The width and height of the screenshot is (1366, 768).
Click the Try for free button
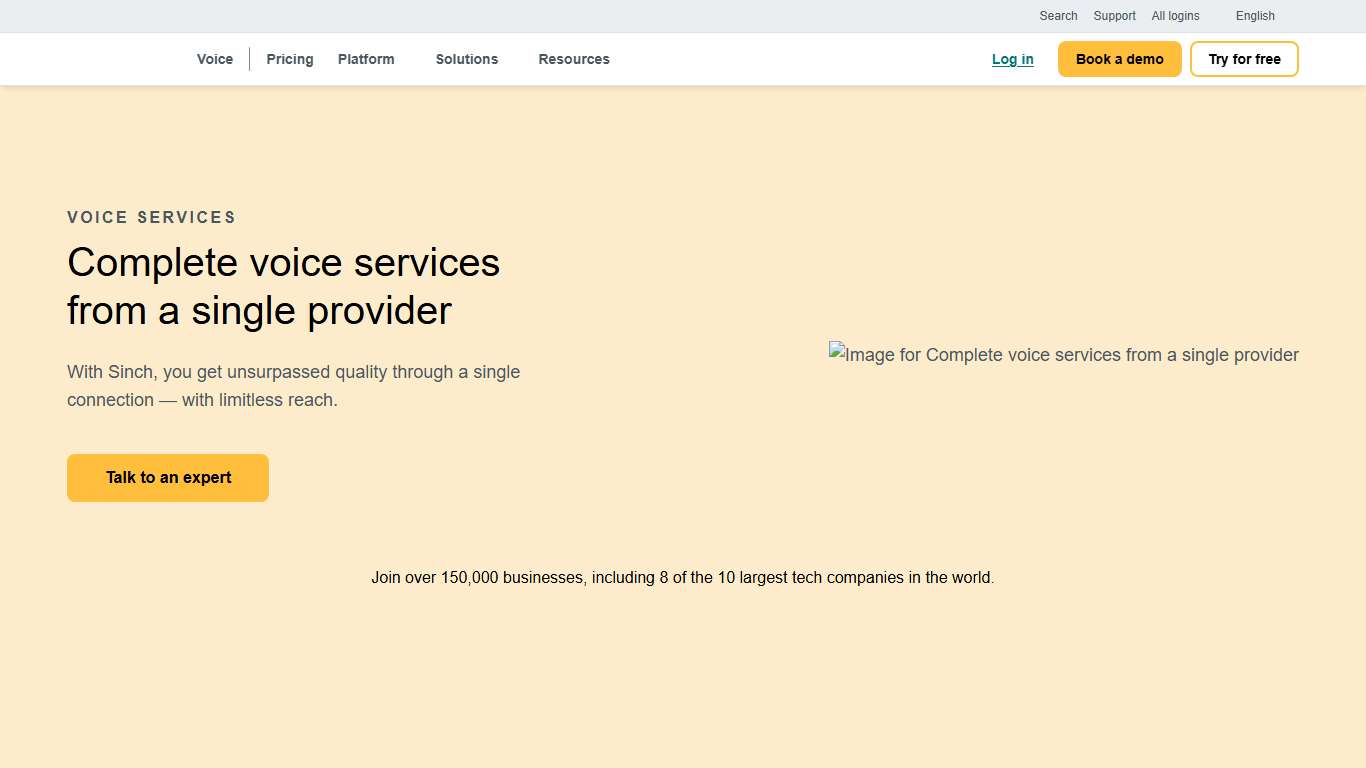[x=1244, y=59]
